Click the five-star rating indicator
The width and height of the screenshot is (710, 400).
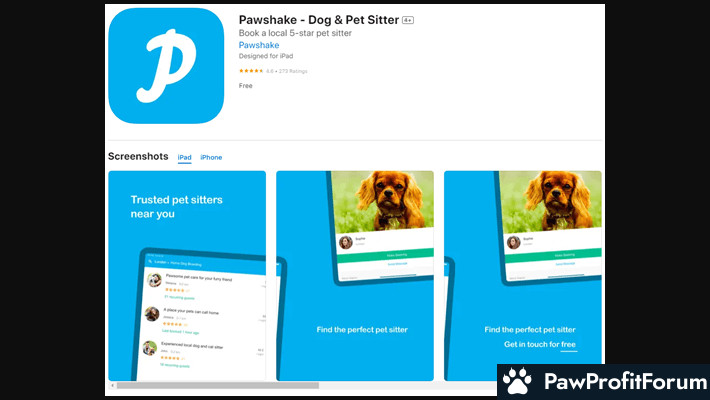[x=251, y=71]
